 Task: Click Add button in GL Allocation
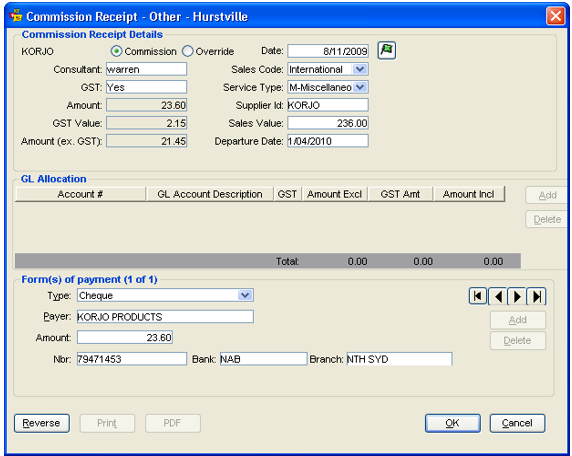click(x=546, y=195)
